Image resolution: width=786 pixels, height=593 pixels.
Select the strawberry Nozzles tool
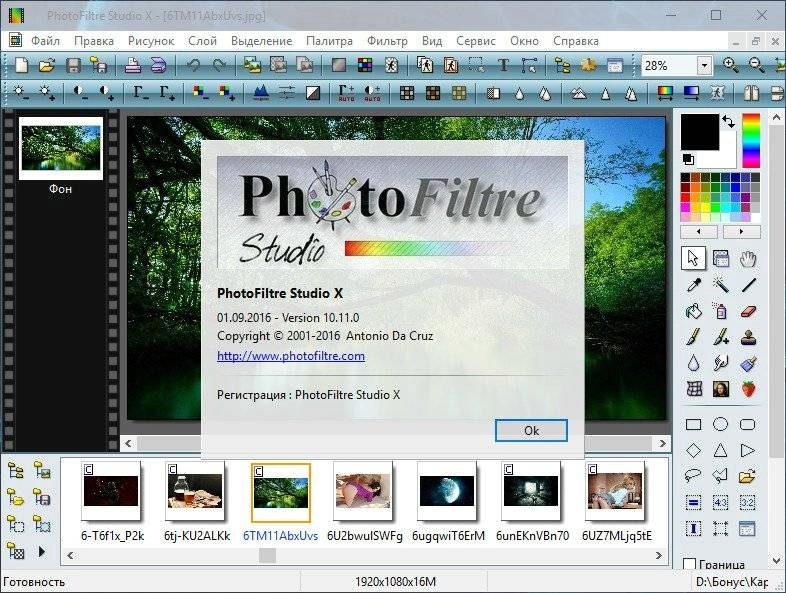click(748, 389)
